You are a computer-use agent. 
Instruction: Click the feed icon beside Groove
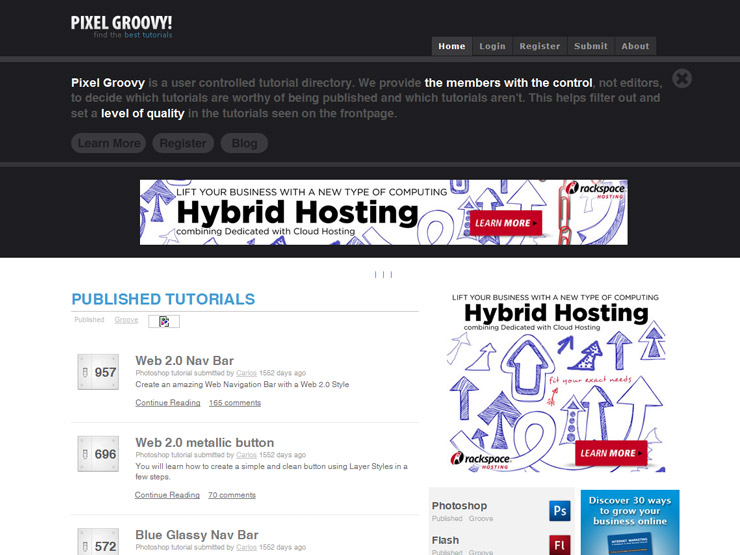(164, 321)
